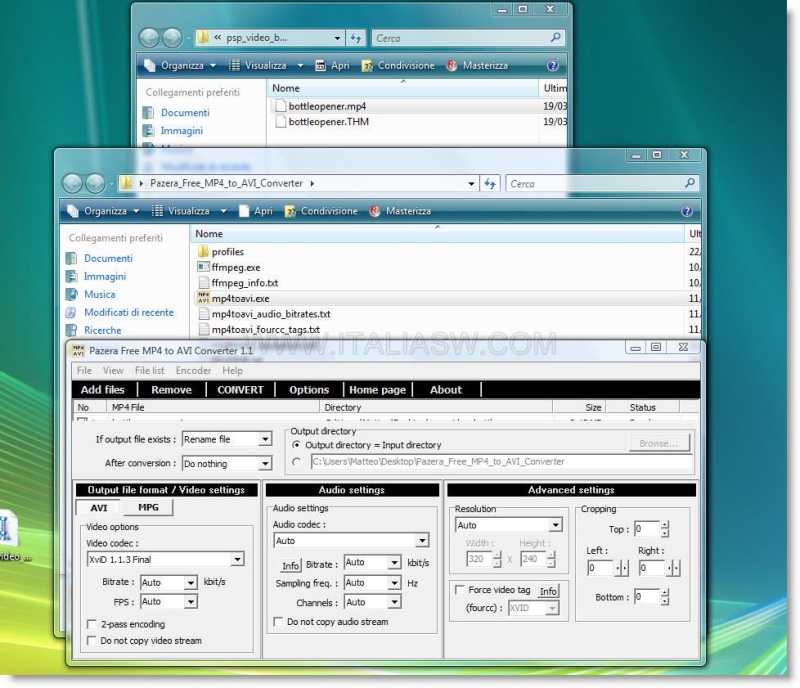Open 'File list' menu
The image size is (800, 688).
click(149, 371)
